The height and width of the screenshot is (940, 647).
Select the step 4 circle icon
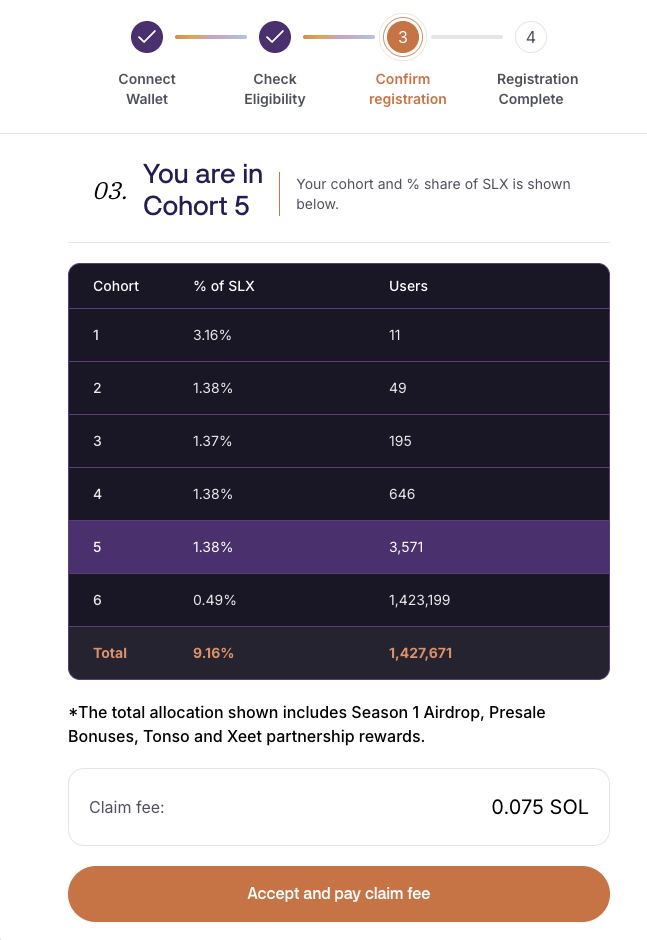[x=531, y=38]
